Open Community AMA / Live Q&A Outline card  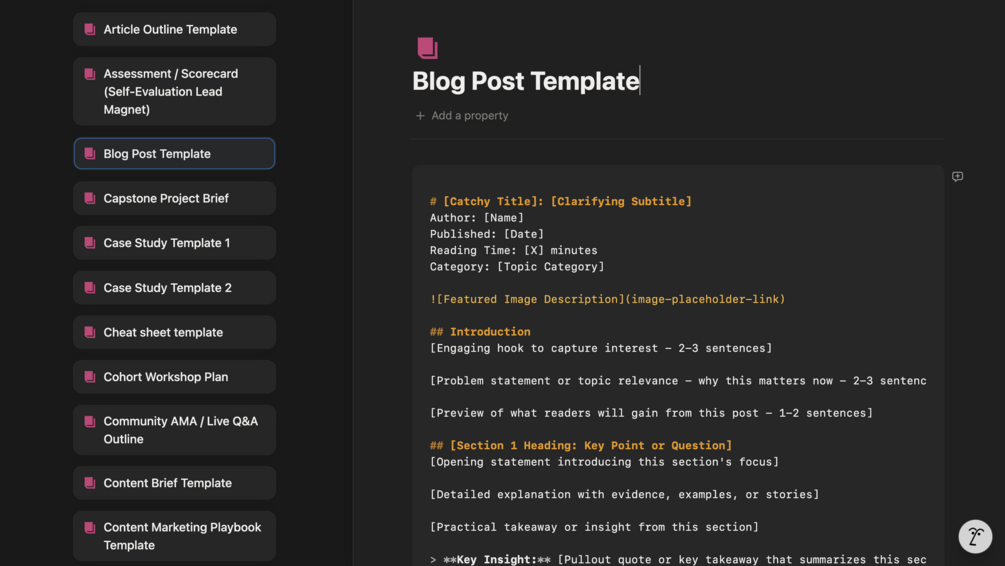pyautogui.click(x=174, y=430)
